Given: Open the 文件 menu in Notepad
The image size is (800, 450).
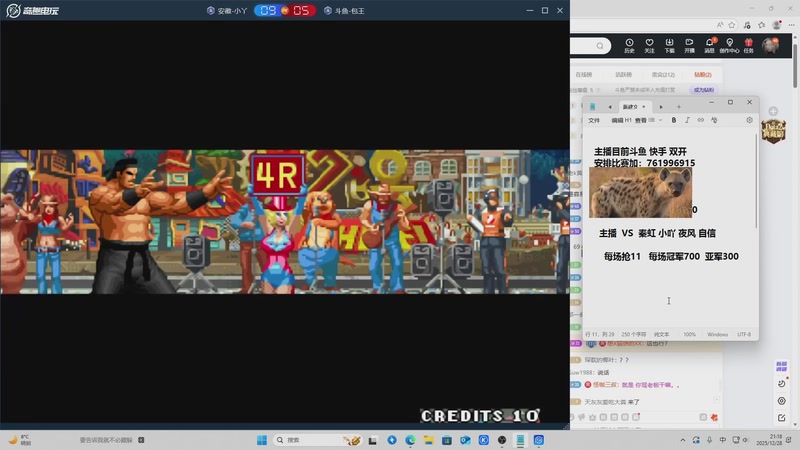Looking at the screenshot, I should click(594, 120).
